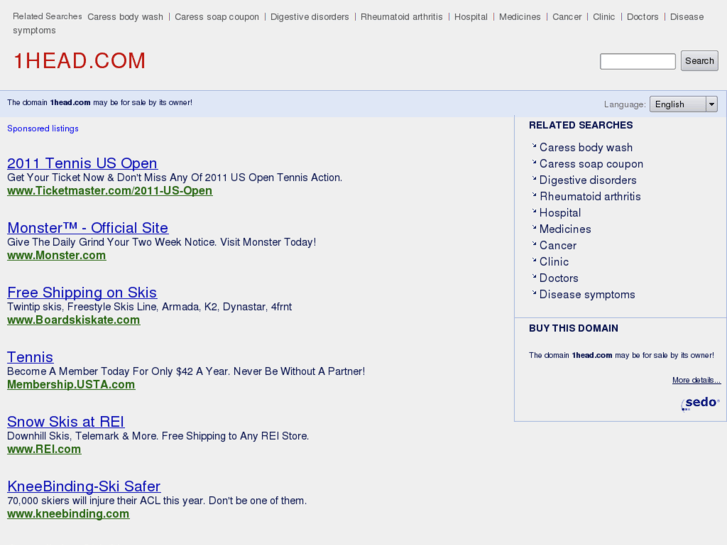Click 'Downhill Skis, Telemark & More' description
The width and height of the screenshot is (727, 545).
(x=158, y=436)
